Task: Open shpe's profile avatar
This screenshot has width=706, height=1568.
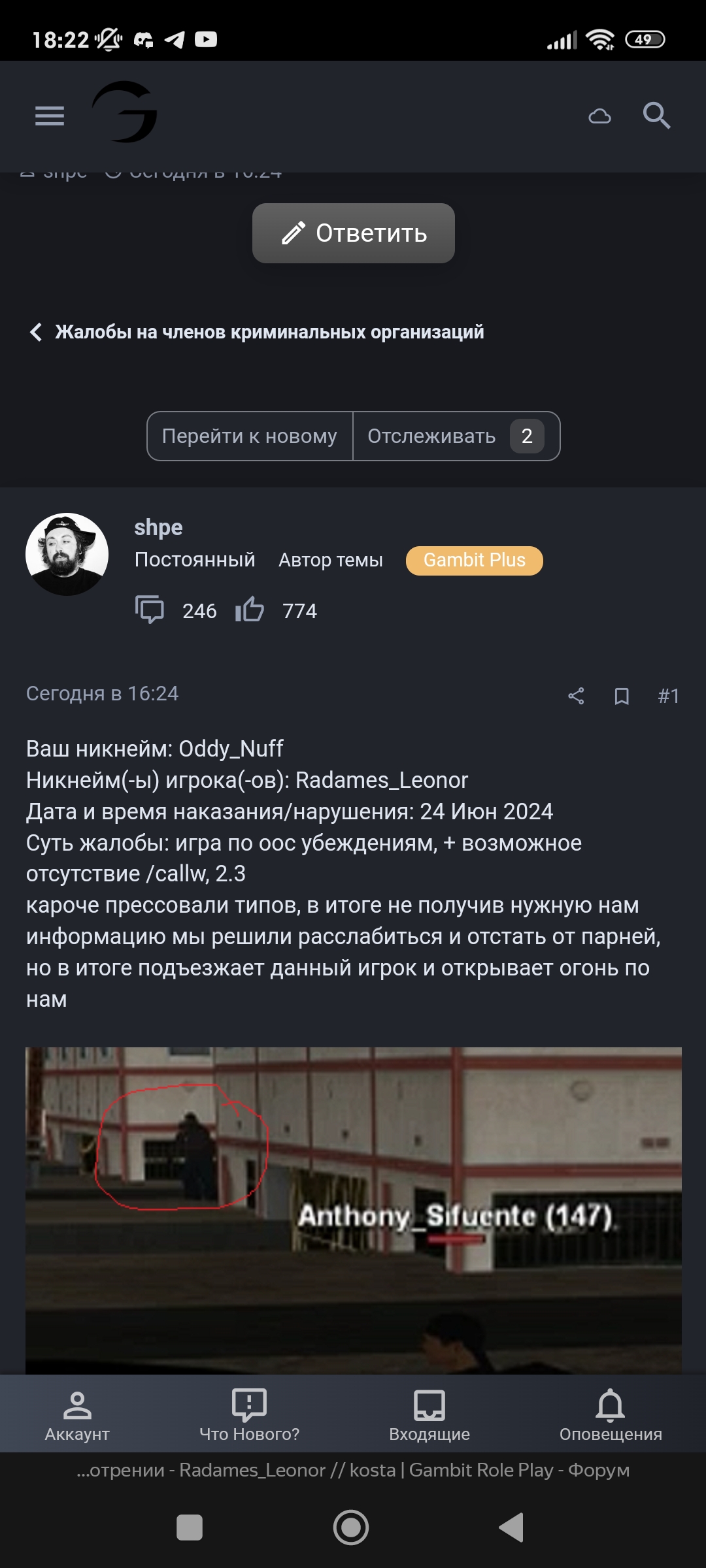Action: [x=67, y=554]
